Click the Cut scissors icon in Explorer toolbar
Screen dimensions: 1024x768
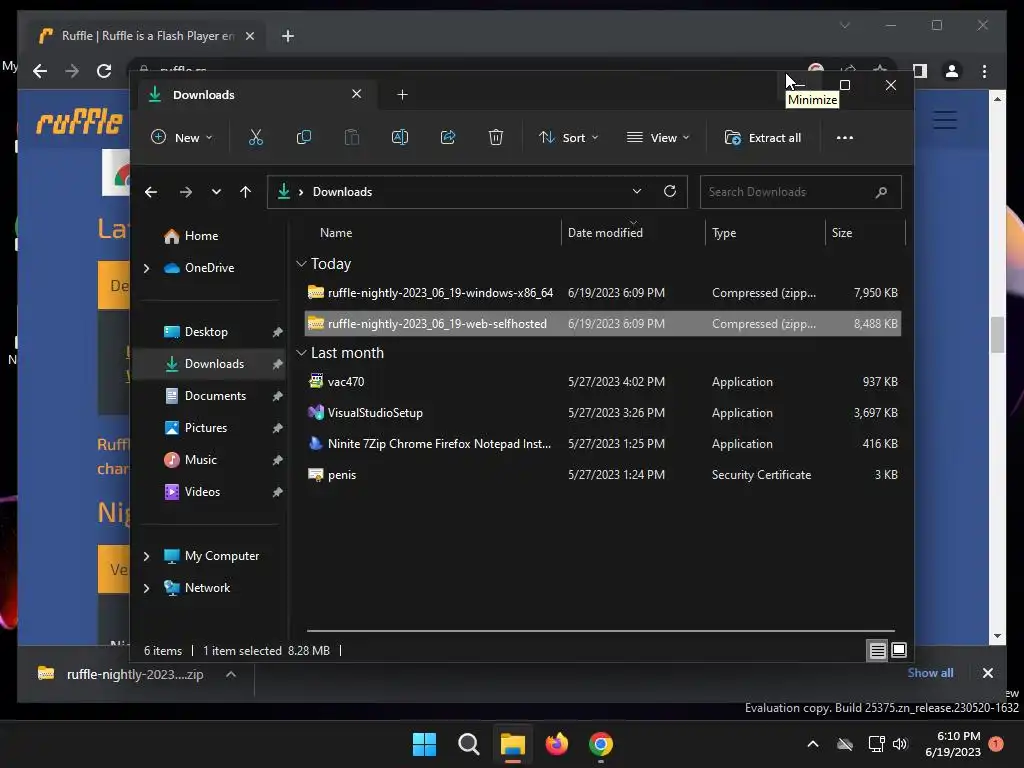[255, 137]
